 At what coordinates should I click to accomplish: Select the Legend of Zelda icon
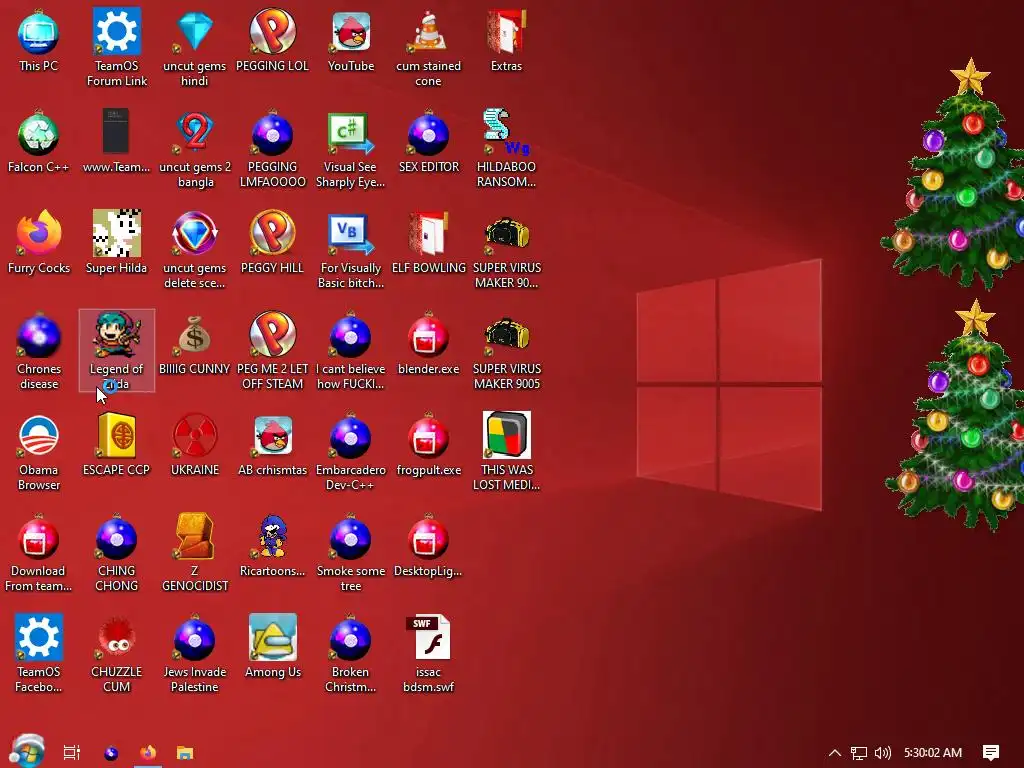pos(116,351)
